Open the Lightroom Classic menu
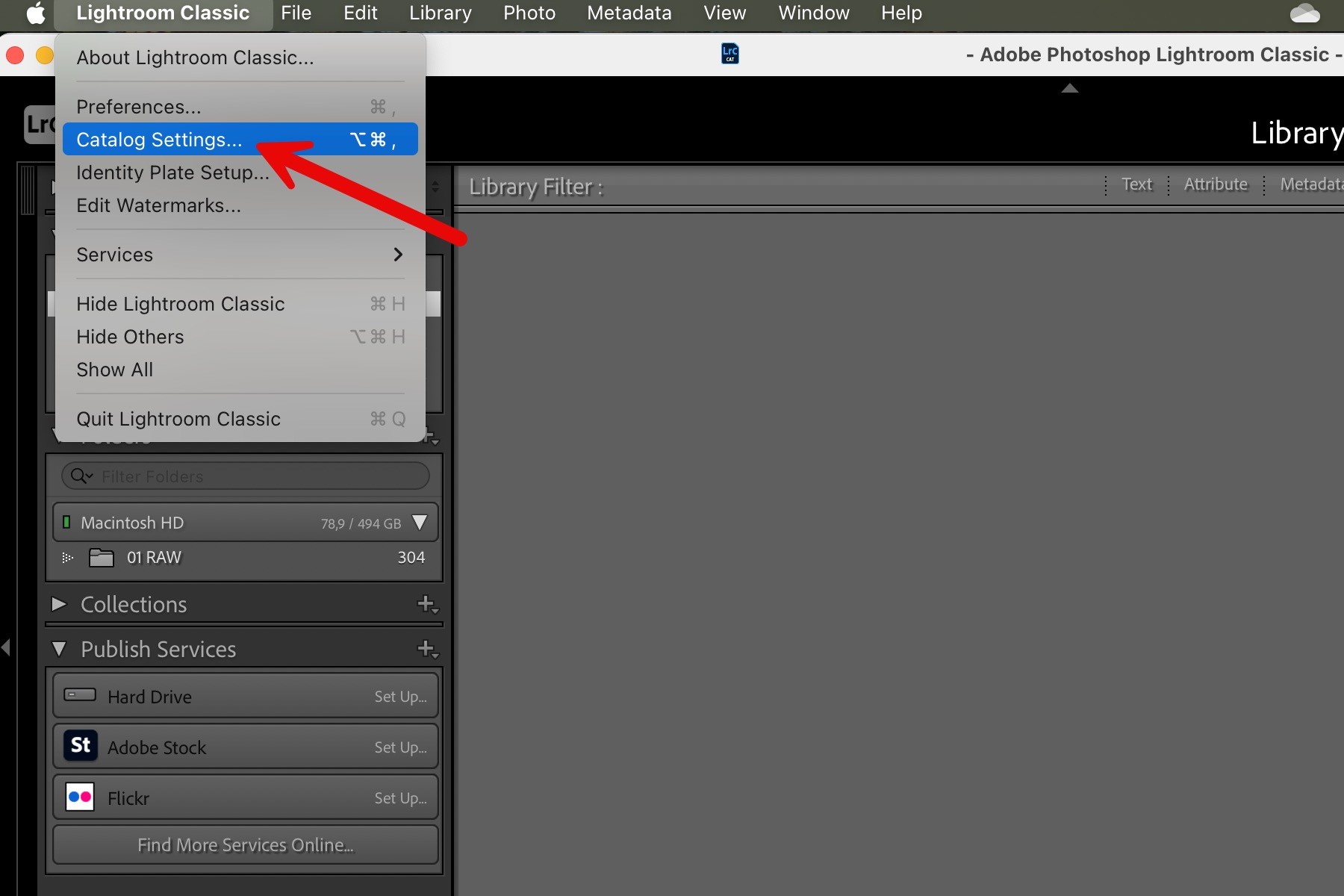Viewport: 1344px width, 896px height. click(x=163, y=13)
